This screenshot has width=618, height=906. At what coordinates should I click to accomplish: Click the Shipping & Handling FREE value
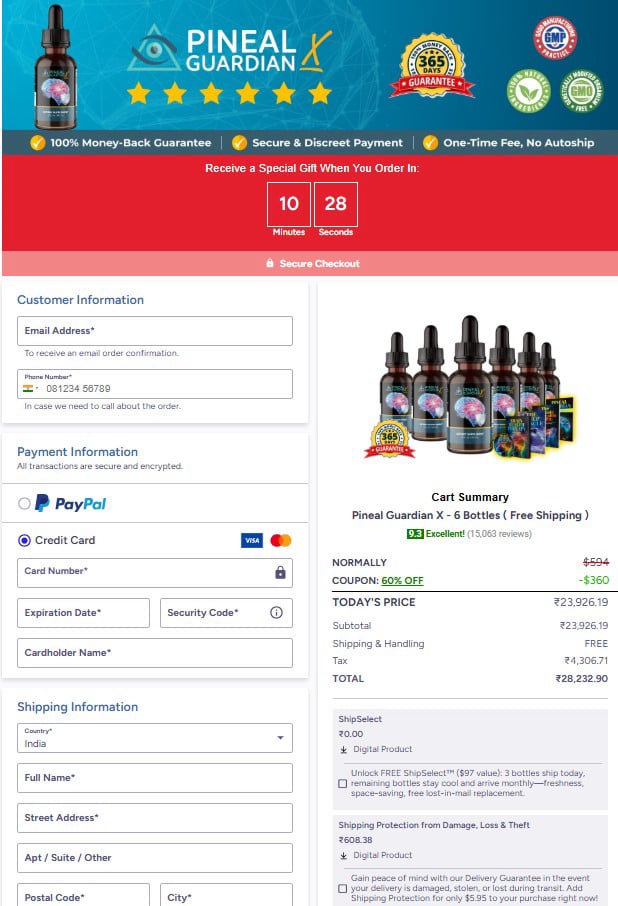[x=596, y=643]
